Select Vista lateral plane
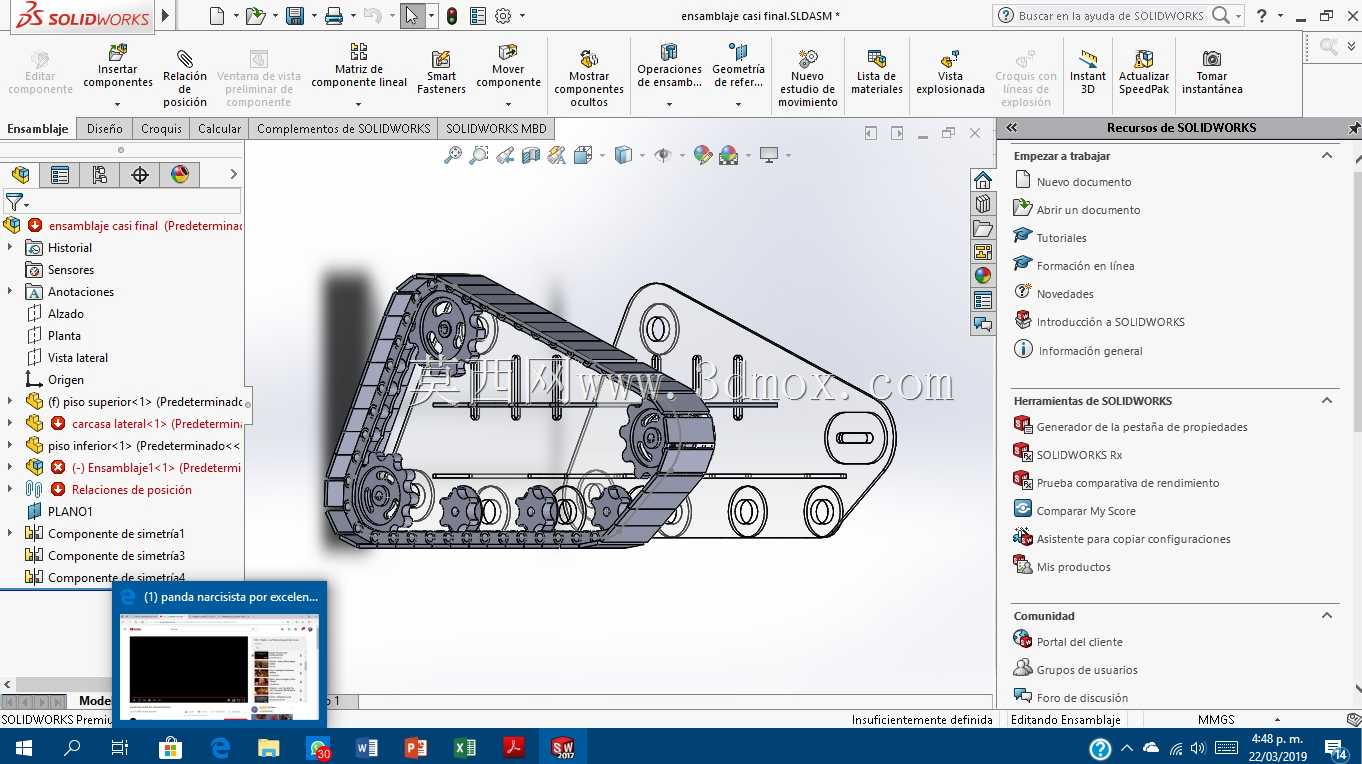The height and width of the screenshot is (764, 1362). 78,357
